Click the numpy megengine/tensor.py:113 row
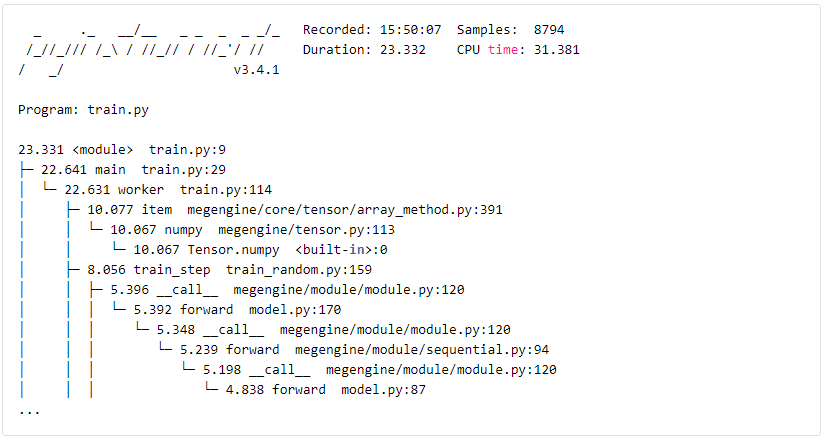 pyautogui.click(x=252, y=230)
